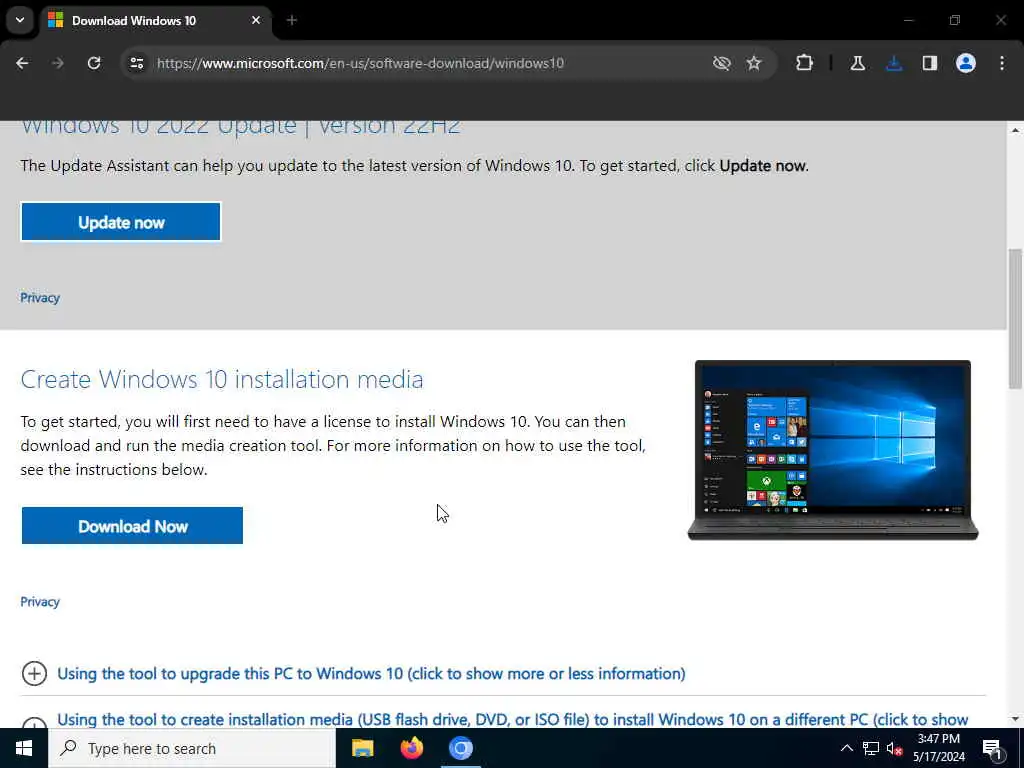The width and height of the screenshot is (1024, 768).
Task: Show hidden system tray icons
Action: (x=846, y=748)
